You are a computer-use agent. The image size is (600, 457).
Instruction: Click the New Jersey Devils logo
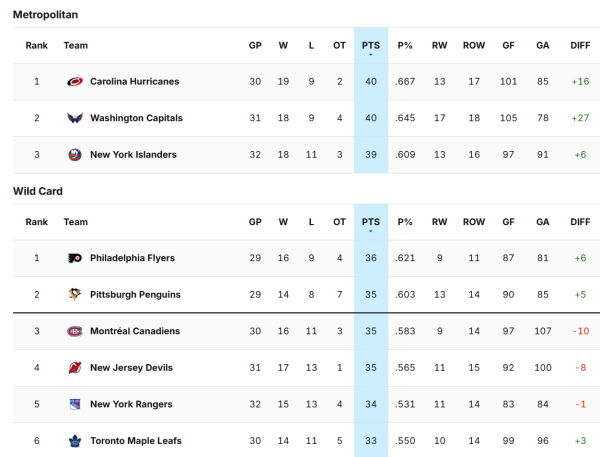(75, 368)
